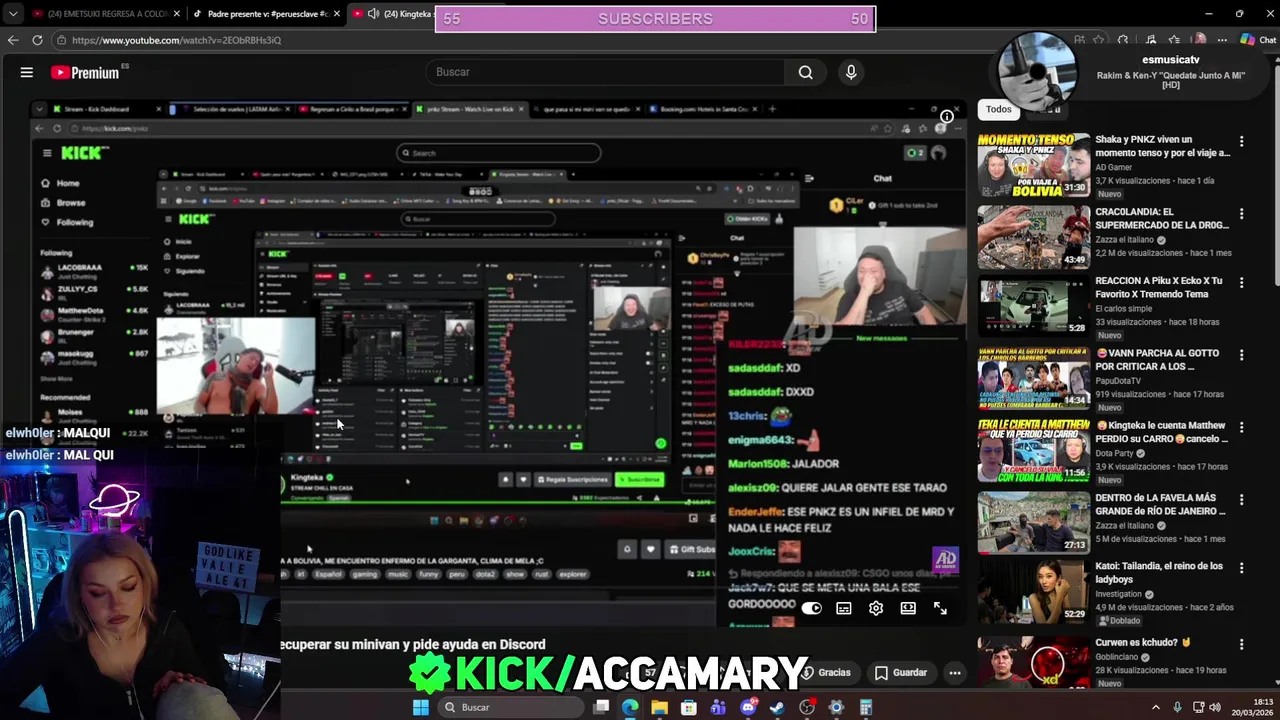Screen dimensions: 1280x720
Task: Click the YouTube Premium logo
Action: click(85, 72)
